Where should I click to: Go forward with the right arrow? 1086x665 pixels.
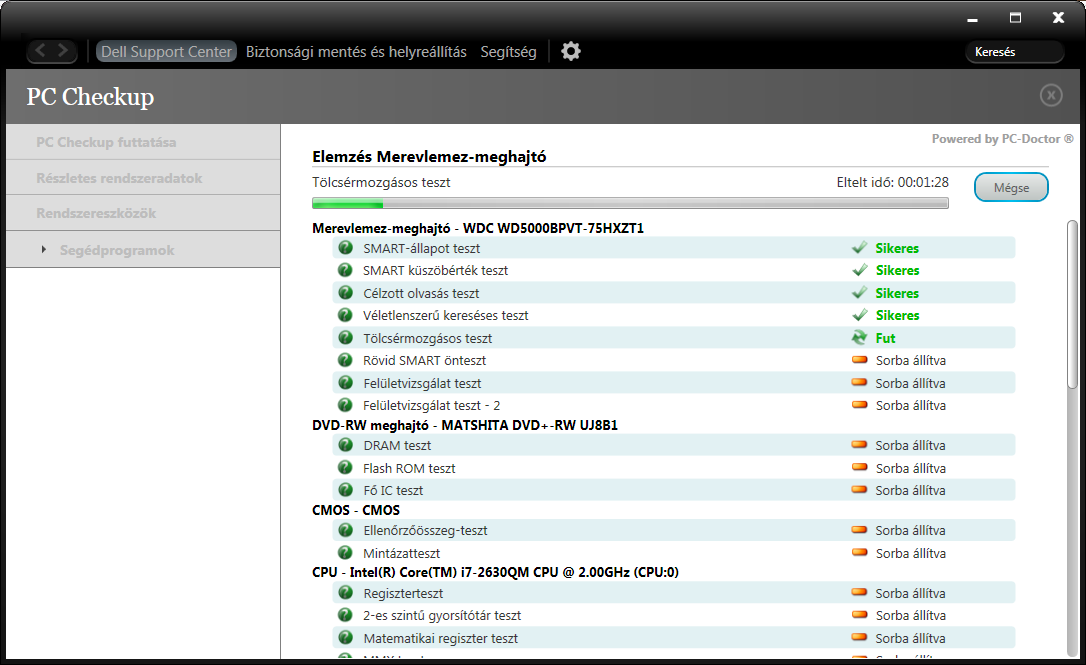(63, 51)
